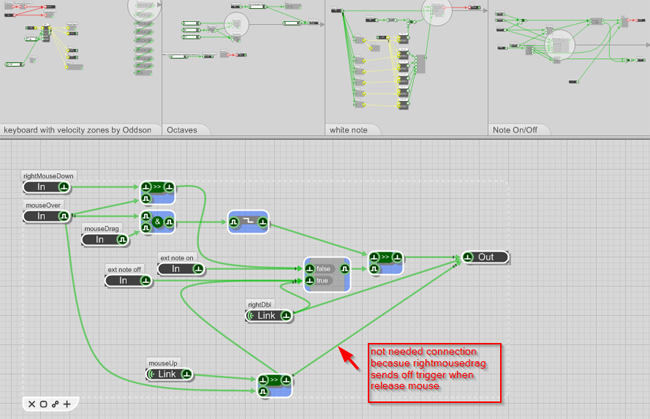
Task: Click the circle icon in the bottom toolbar
Action: [x=43, y=404]
